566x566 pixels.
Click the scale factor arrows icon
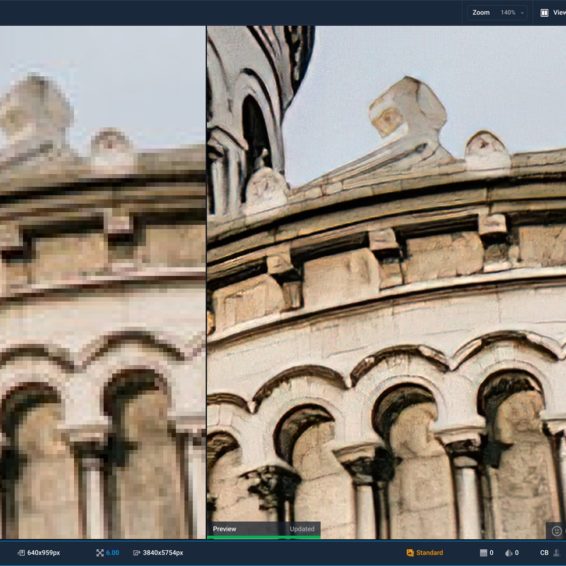click(x=100, y=553)
